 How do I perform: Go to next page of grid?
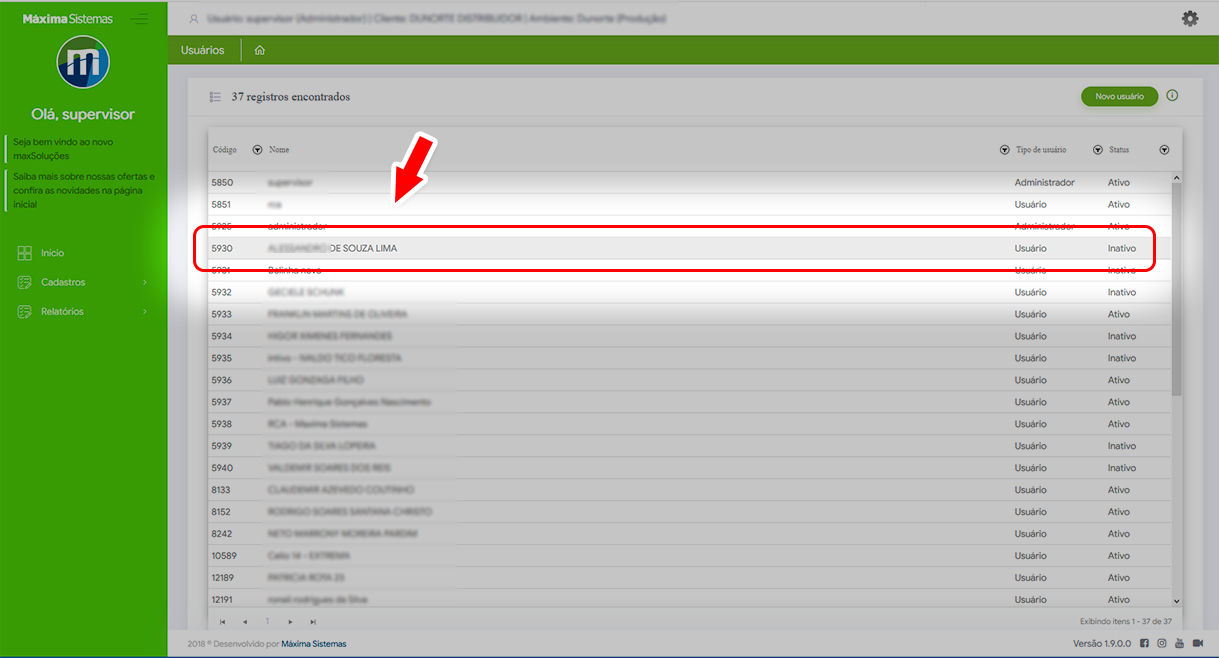(x=290, y=621)
